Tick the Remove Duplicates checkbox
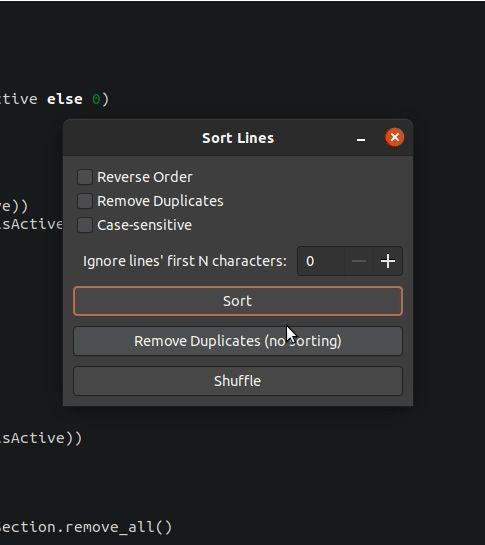Image resolution: width=485 pixels, height=545 pixels. point(85,201)
